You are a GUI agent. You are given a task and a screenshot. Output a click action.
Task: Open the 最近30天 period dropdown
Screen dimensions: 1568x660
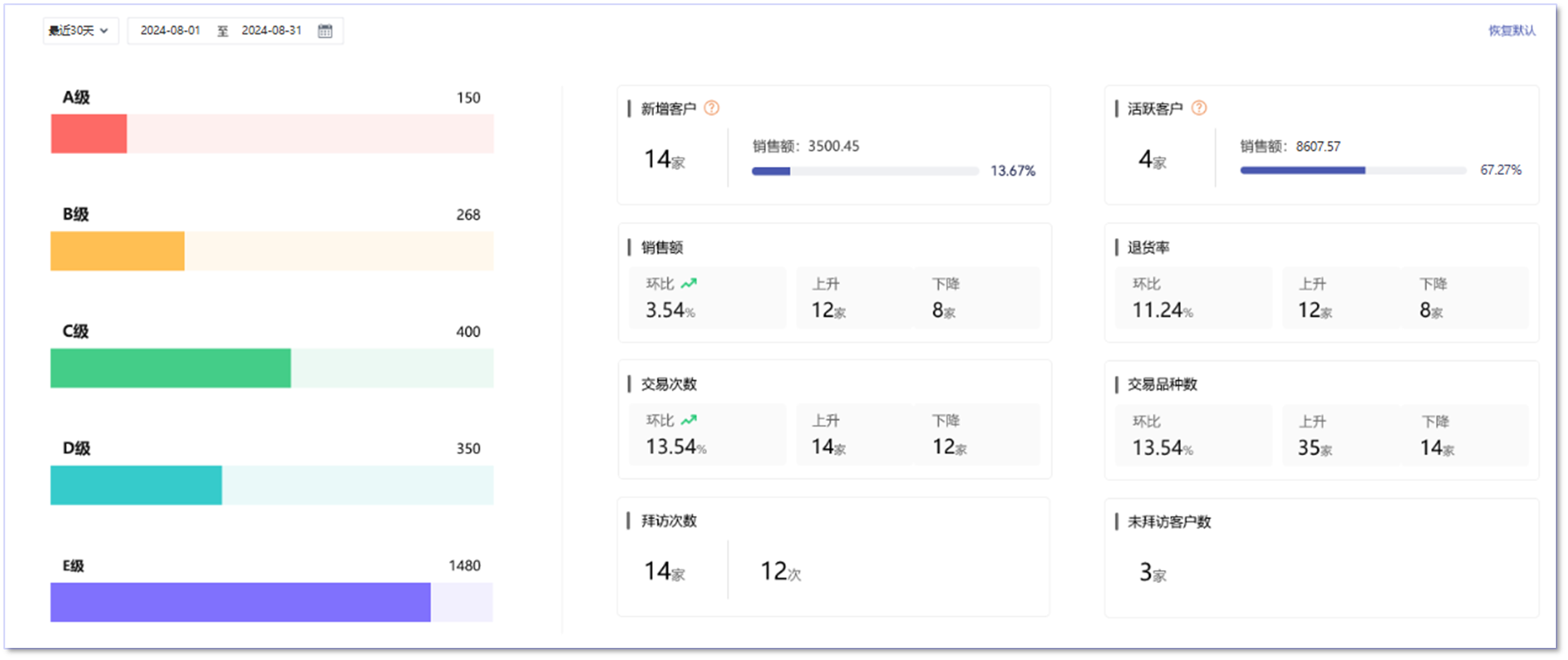tap(79, 31)
